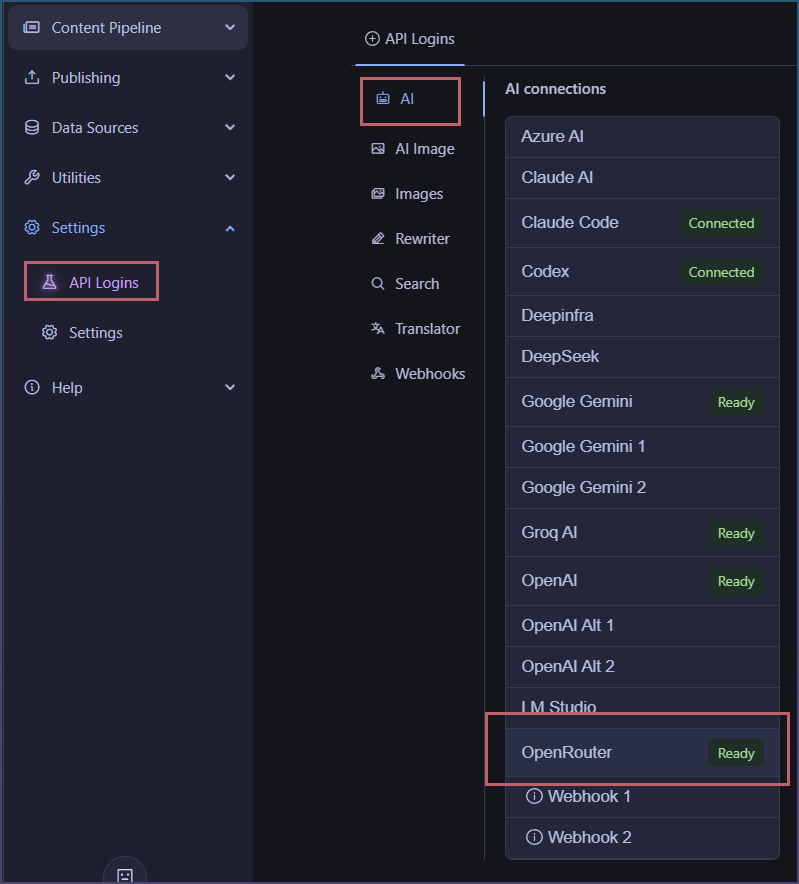Viewport: 799px width, 884px height.
Task: Click the Translator language icon
Action: (378, 328)
